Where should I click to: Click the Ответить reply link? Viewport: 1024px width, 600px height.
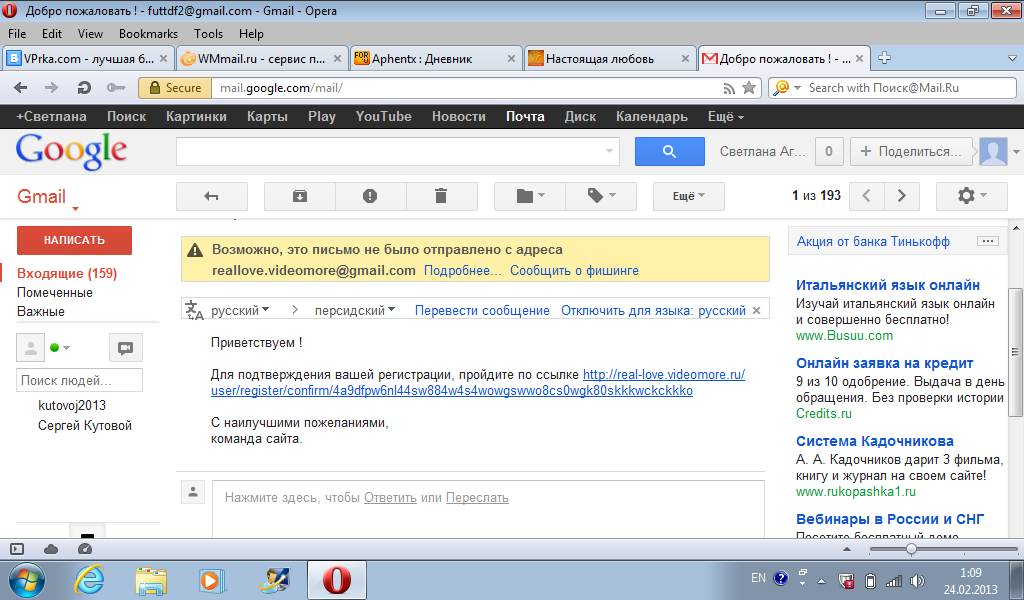(390, 497)
